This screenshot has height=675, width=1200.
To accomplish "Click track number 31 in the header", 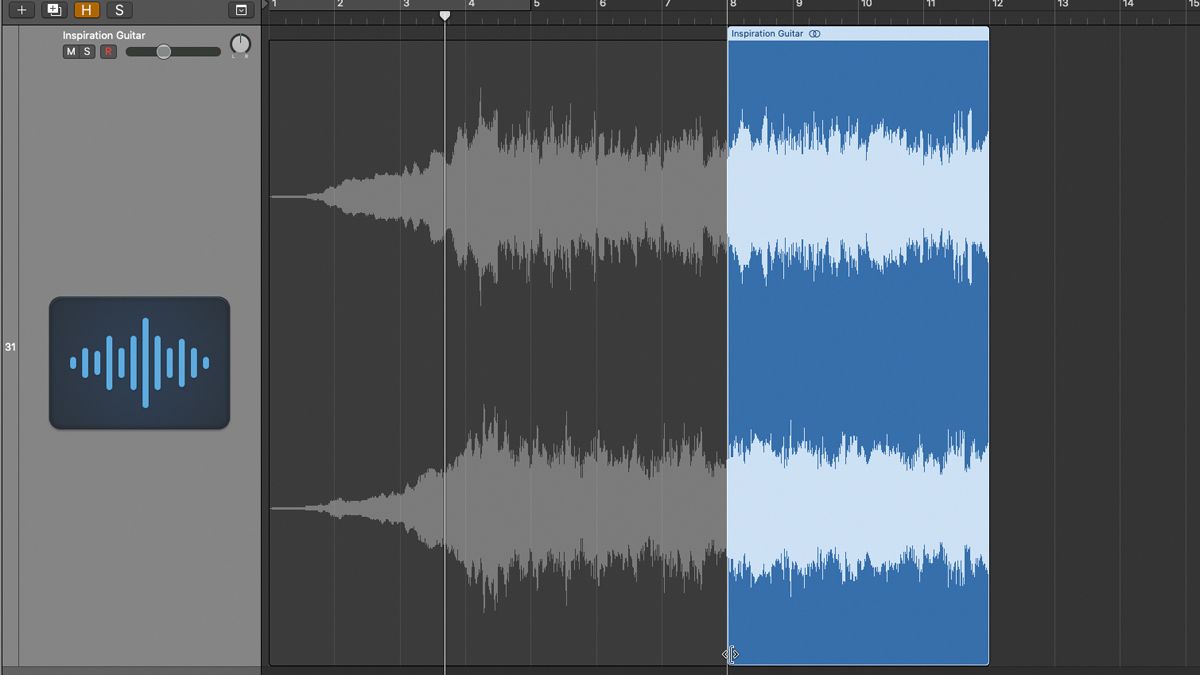I will point(11,347).
